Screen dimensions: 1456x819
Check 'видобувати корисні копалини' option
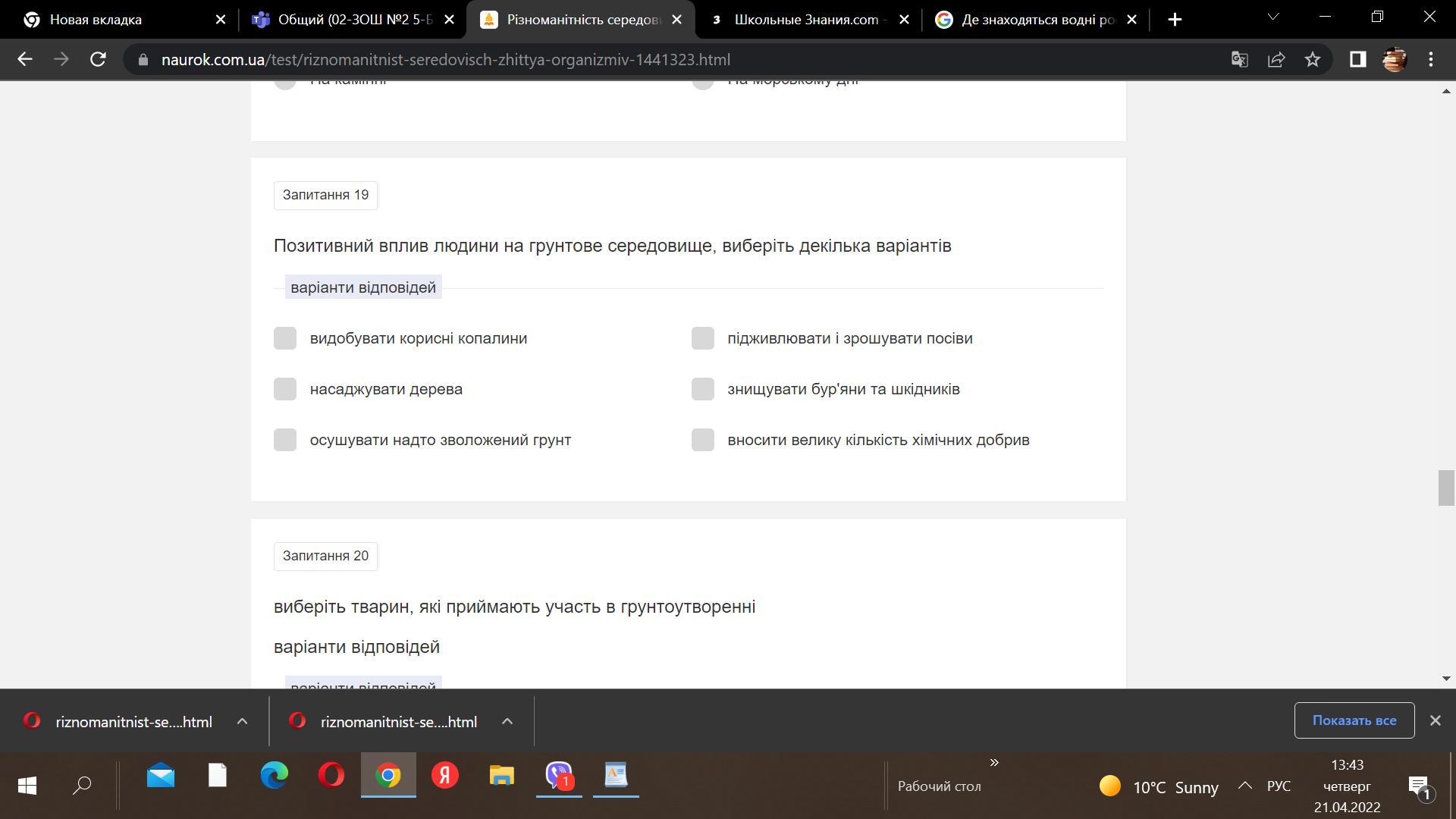click(285, 338)
